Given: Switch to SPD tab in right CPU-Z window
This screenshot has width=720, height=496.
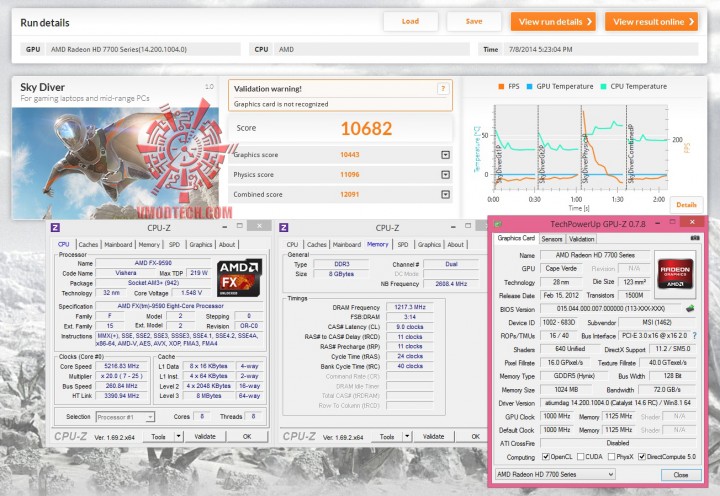Looking at the screenshot, I should pyautogui.click(x=403, y=244).
